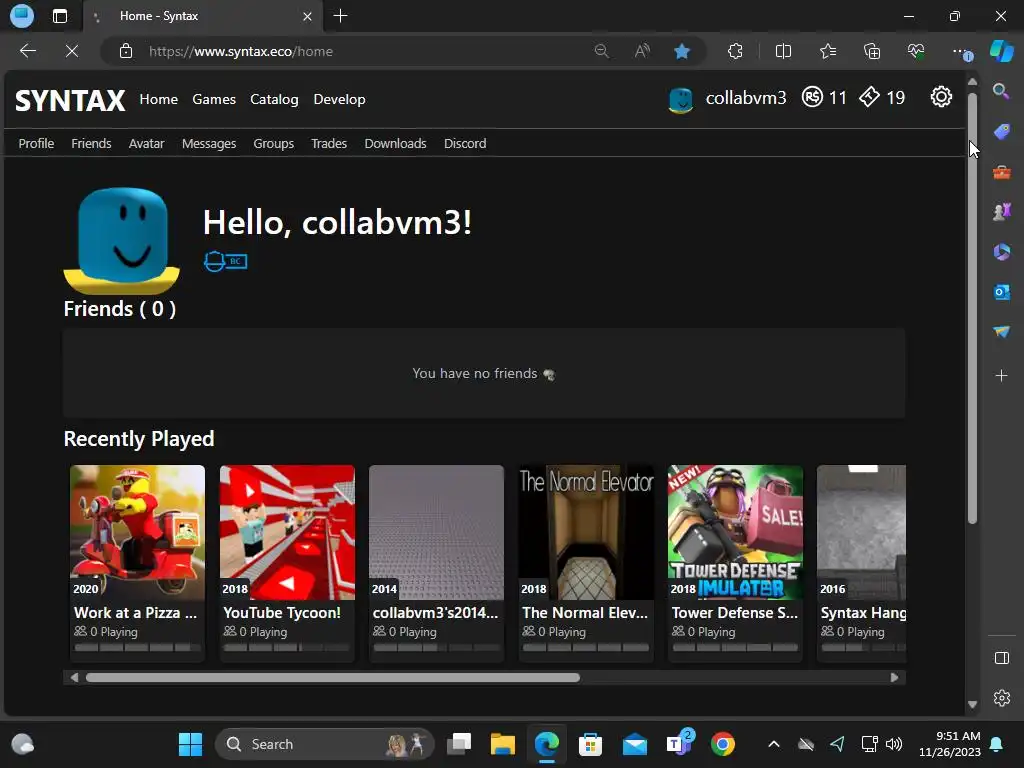Open YouTube Tycoon! game thumbnail
This screenshot has height=768, width=1024.
coord(287,532)
